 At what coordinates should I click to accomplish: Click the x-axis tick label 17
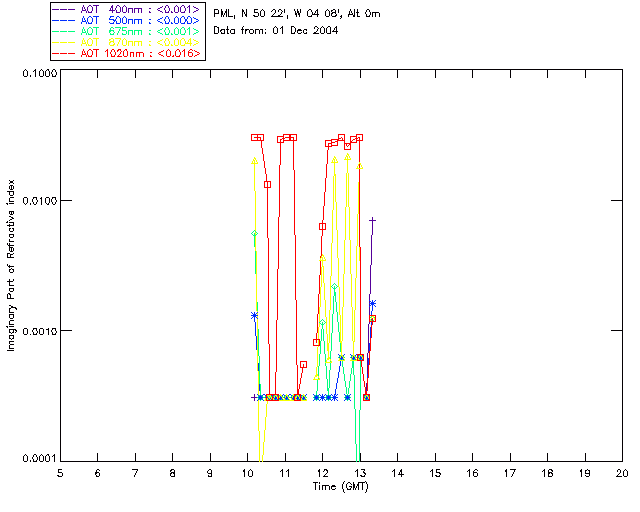pyautogui.click(x=510, y=474)
